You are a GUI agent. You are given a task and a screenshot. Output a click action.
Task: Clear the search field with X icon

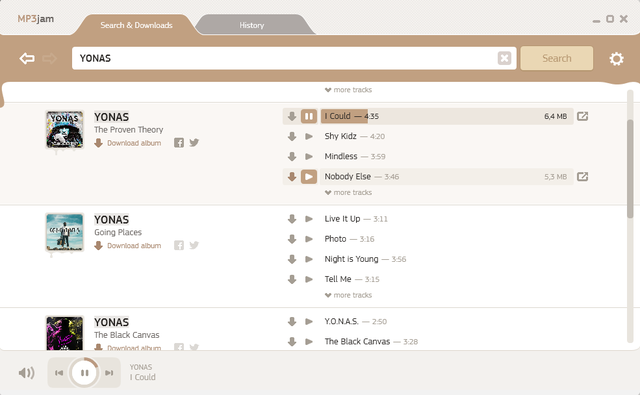504,58
